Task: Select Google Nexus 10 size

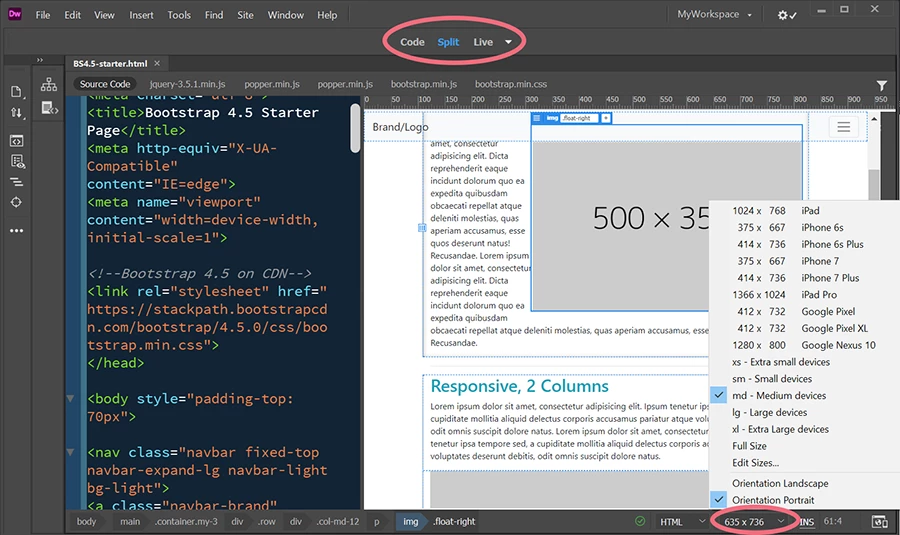Action: (x=805, y=345)
